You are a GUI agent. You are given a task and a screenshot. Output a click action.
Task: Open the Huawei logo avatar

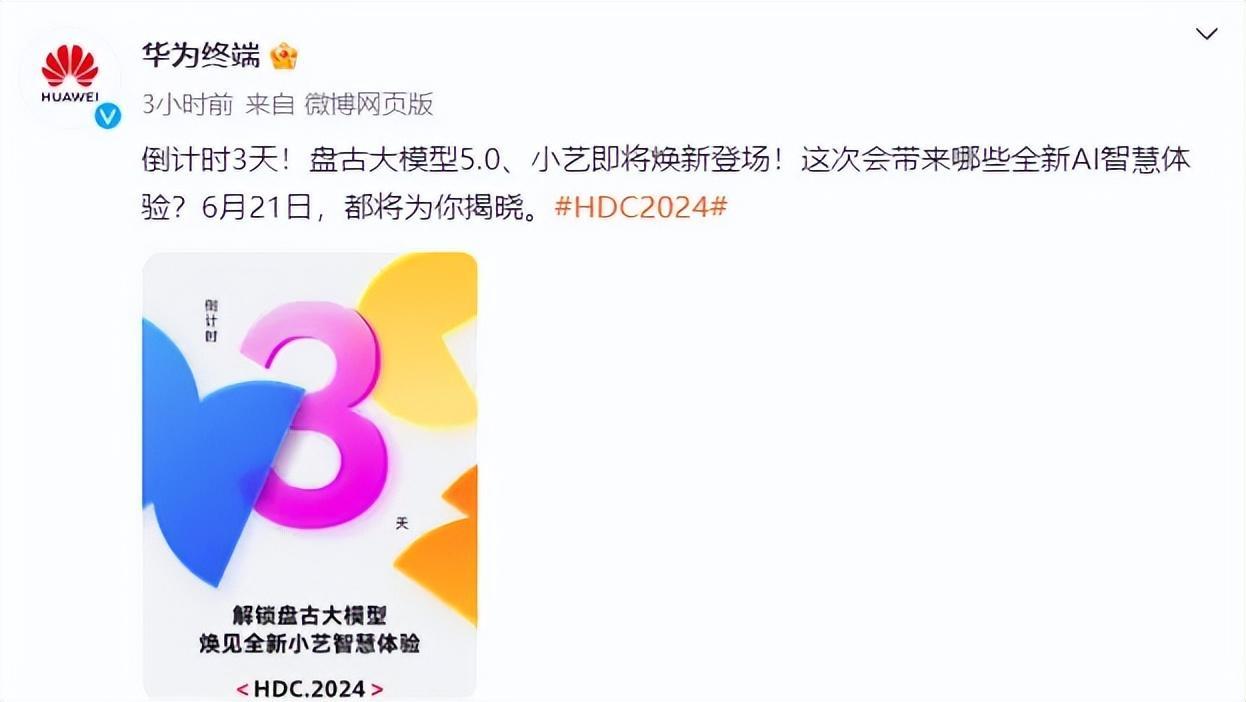(x=70, y=74)
